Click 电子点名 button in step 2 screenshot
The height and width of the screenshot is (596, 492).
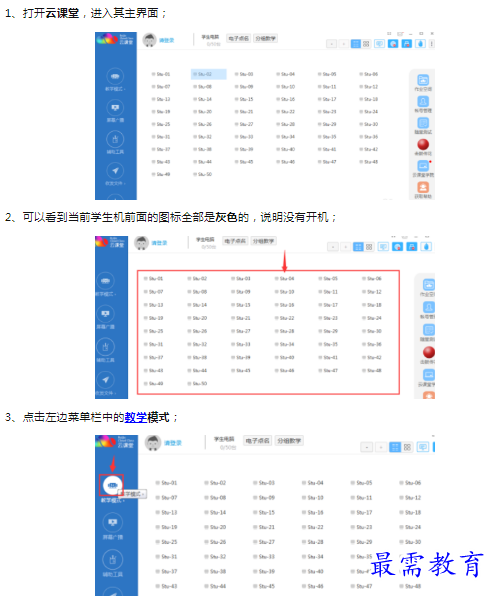click(235, 241)
